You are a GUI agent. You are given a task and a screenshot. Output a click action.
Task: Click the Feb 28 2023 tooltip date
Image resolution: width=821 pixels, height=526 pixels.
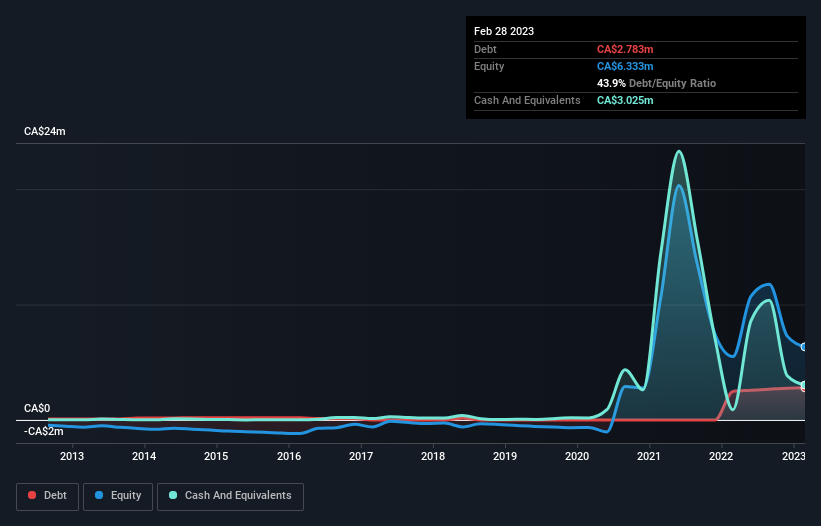[x=504, y=31]
